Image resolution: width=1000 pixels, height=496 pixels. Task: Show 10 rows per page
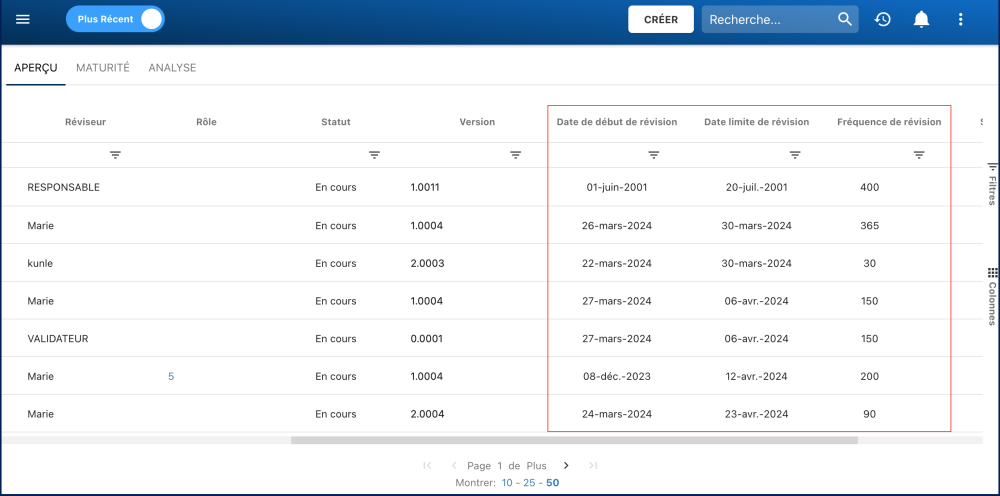[x=507, y=483]
